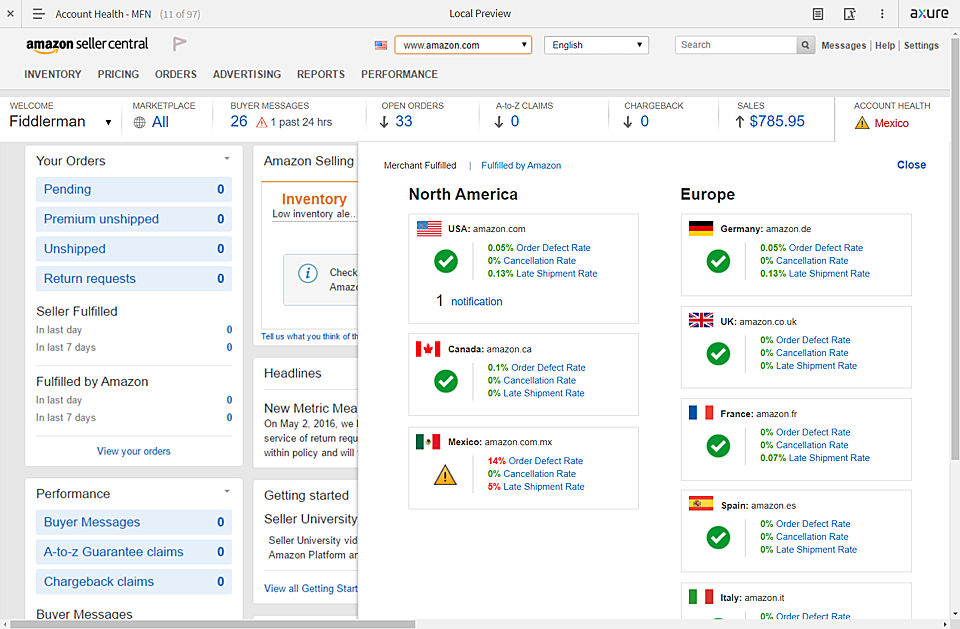Close the account health panel
Screen dimensions: 960x629
pos(911,165)
